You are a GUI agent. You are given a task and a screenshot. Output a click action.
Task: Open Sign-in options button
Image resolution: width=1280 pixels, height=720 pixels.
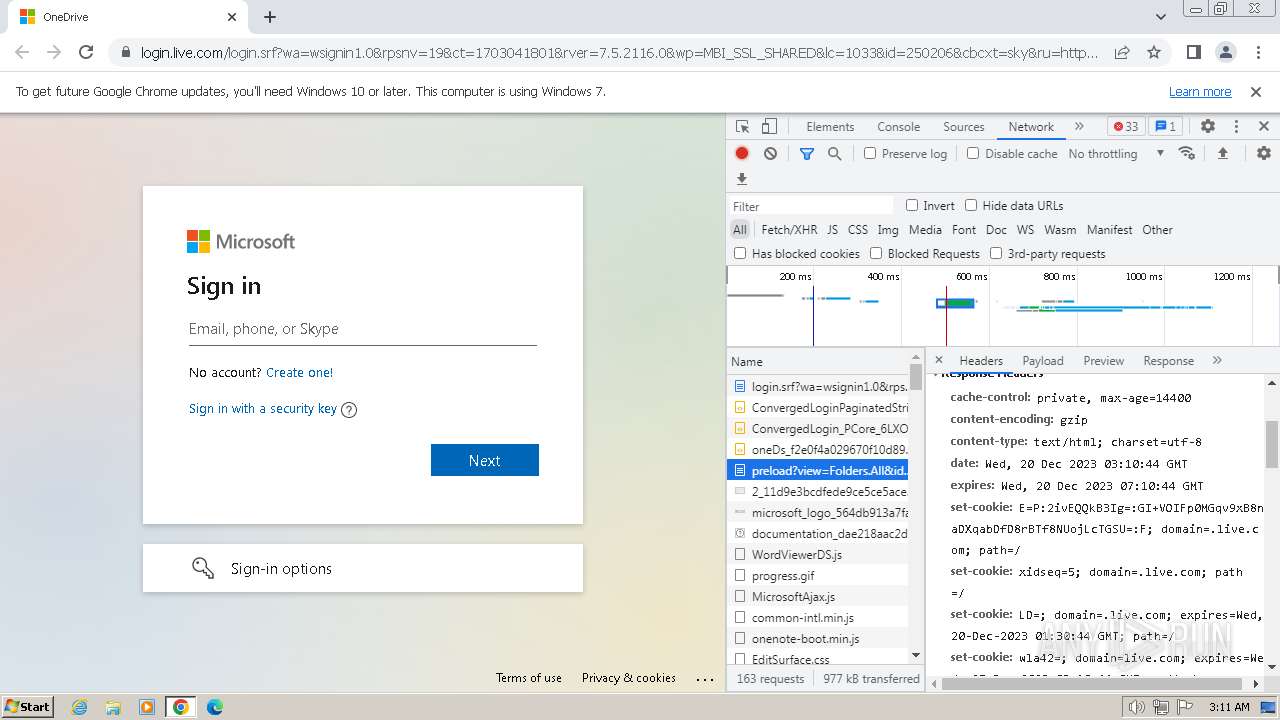coord(363,568)
